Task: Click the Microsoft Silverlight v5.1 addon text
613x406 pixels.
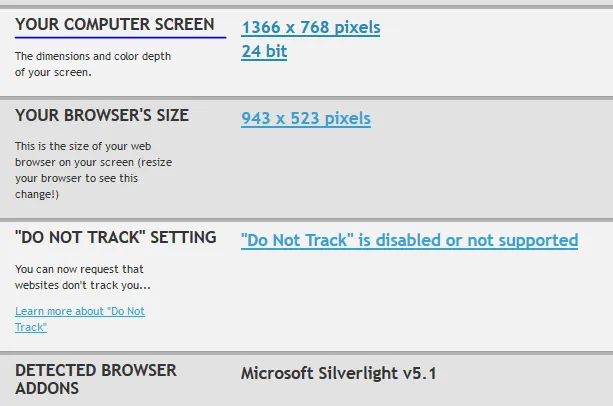Action: tap(339, 373)
